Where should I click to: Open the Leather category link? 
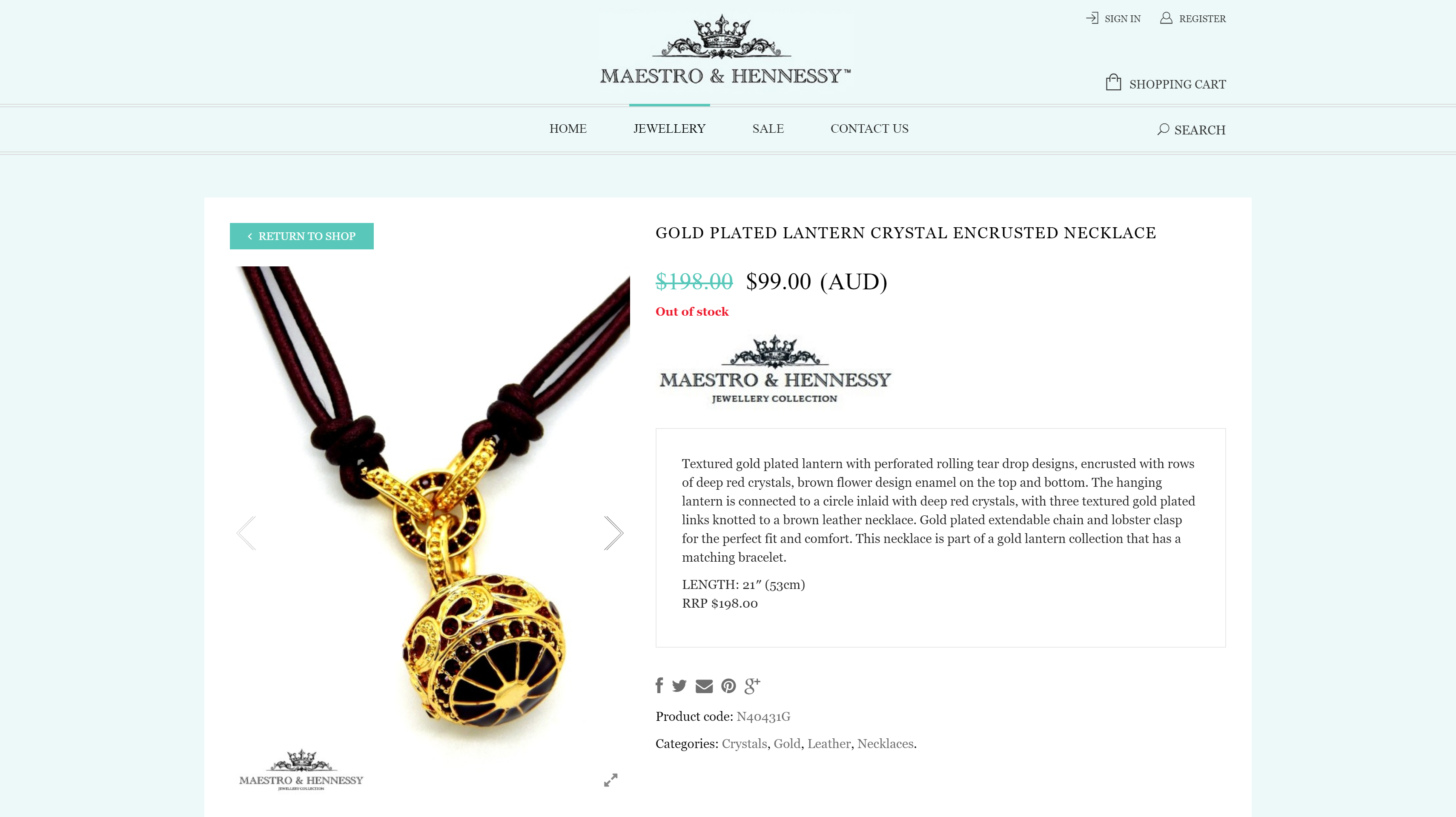[828, 743]
